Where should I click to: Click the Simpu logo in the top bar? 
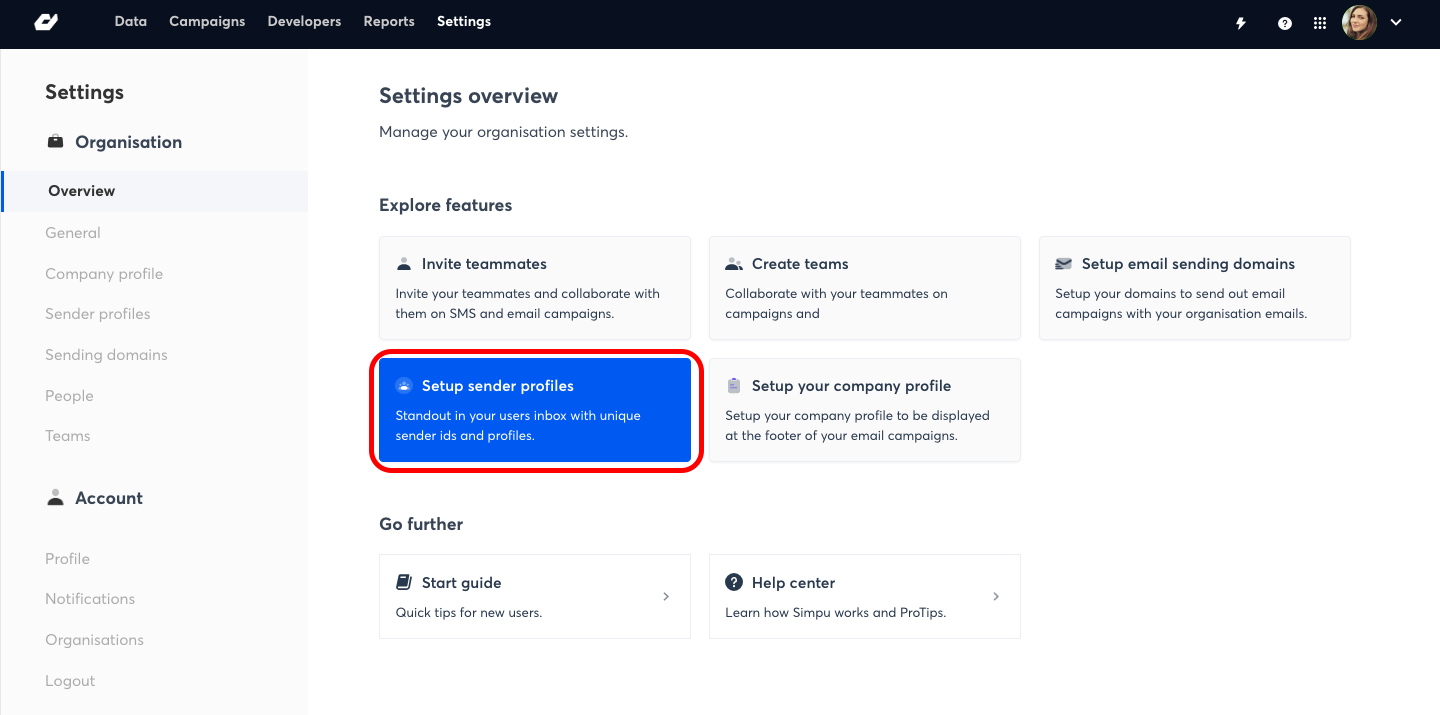coord(46,22)
